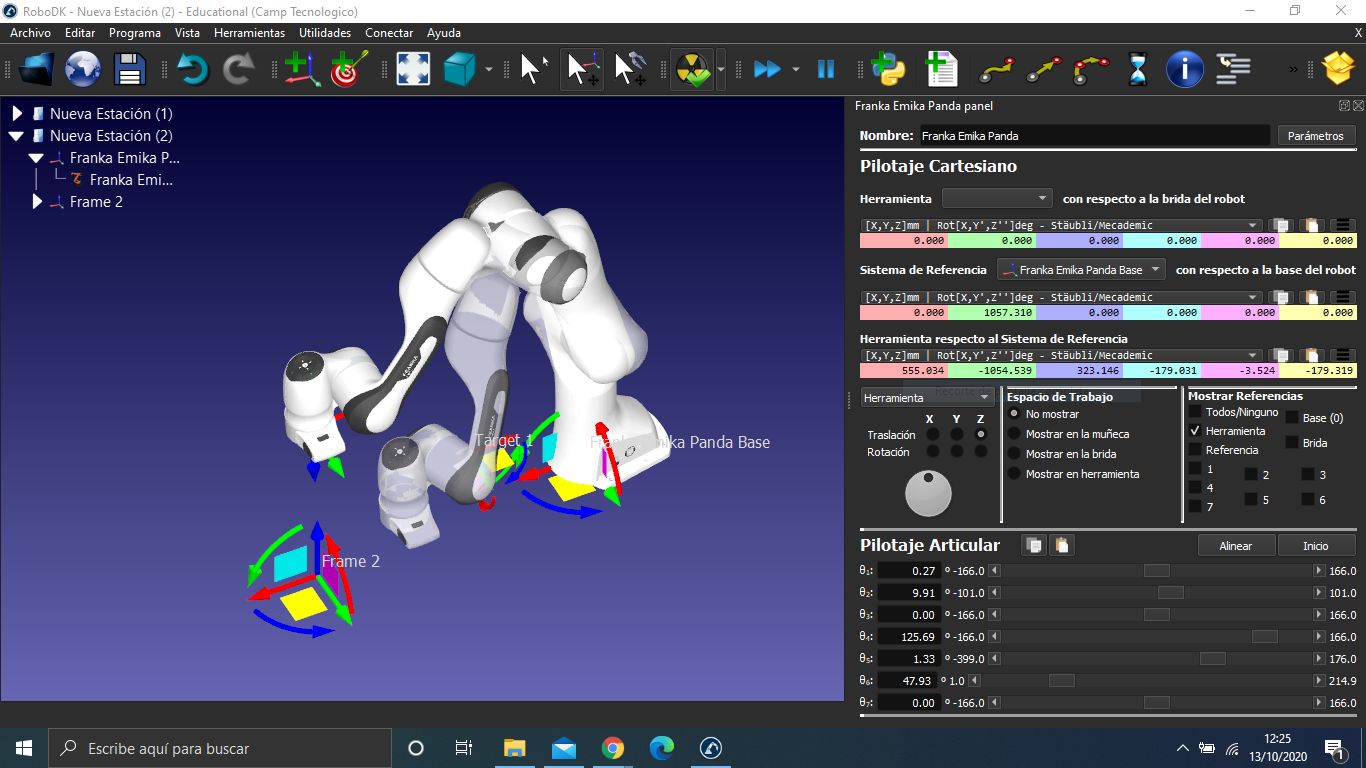Open the Programa menu
Viewport: 1366px width, 768px height.
coord(134,33)
